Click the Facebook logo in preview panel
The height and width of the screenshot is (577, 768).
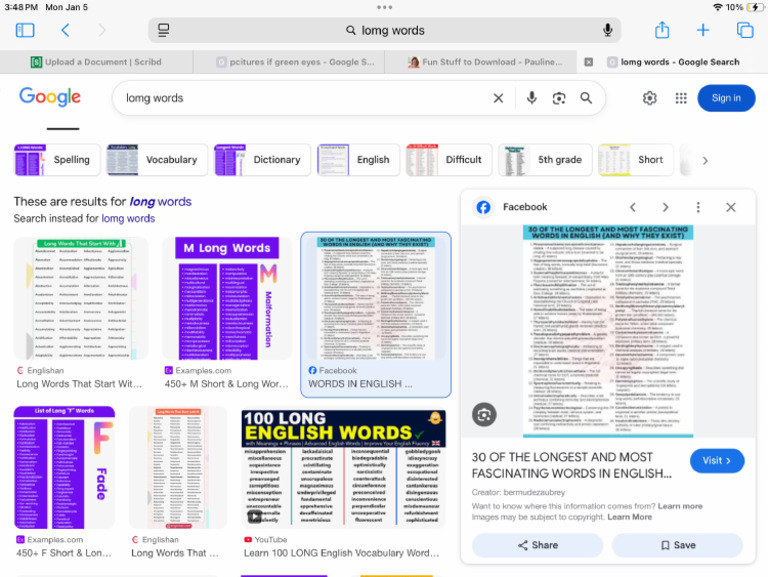(x=483, y=207)
